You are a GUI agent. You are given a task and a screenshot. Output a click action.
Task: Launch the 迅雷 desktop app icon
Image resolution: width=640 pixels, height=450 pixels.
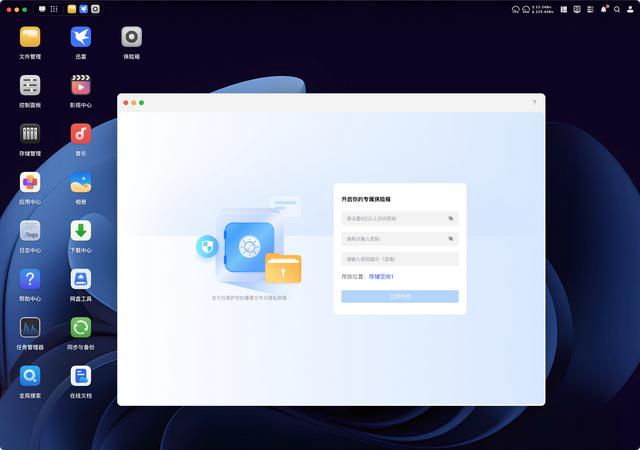click(x=80, y=37)
